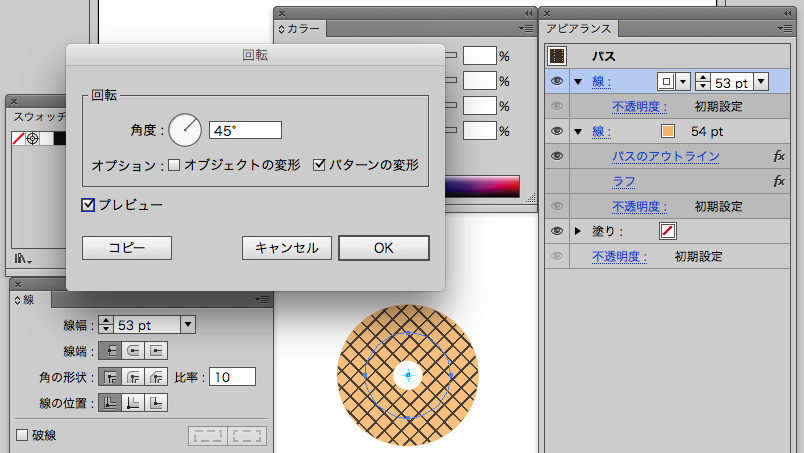Step the 線幅 stroke weight stepper
Screen dimensions: 804x453
[106, 325]
